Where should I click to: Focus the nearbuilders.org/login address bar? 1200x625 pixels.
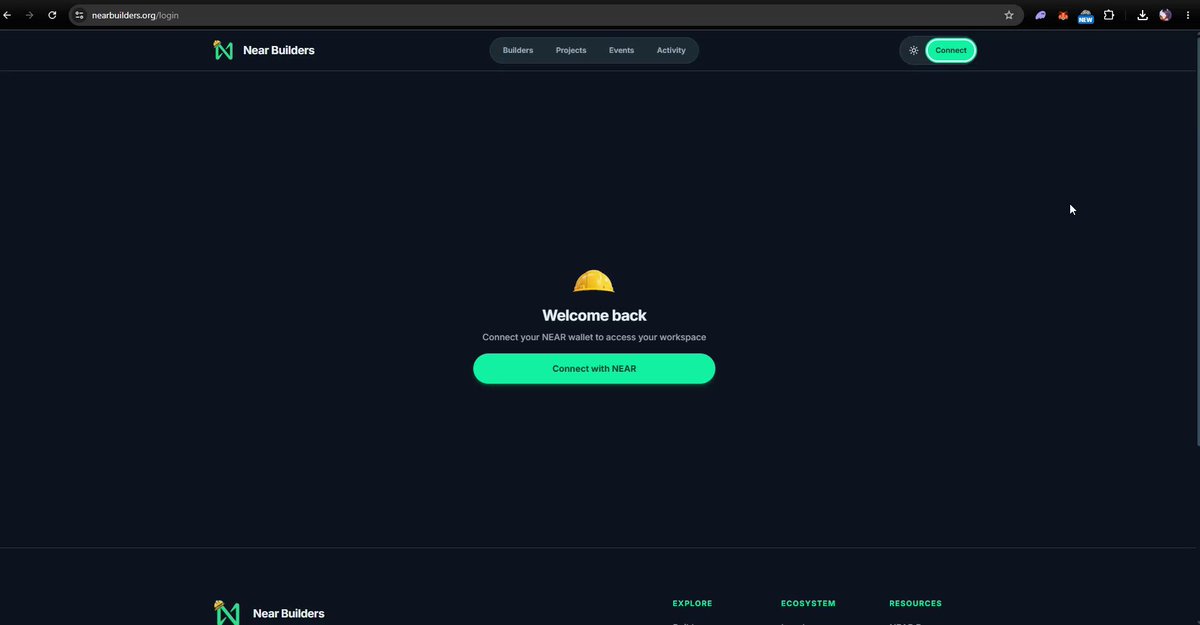(545, 15)
